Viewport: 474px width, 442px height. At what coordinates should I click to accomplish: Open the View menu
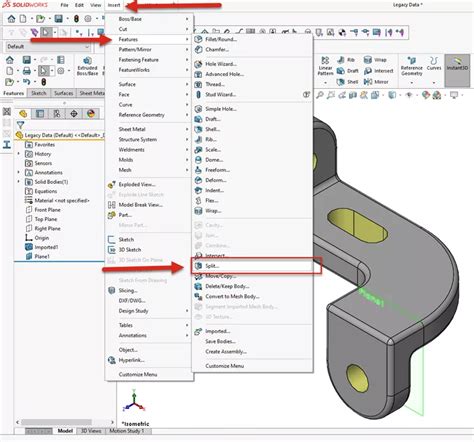pyautogui.click(x=96, y=5)
